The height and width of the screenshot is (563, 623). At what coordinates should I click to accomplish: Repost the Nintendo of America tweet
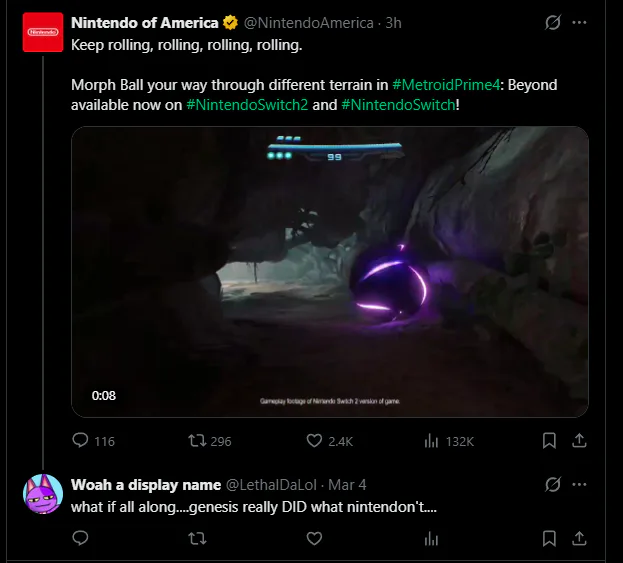198,440
